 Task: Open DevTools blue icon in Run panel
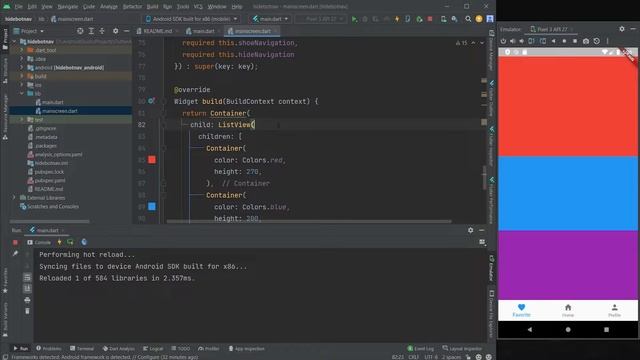(x=84, y=242)
